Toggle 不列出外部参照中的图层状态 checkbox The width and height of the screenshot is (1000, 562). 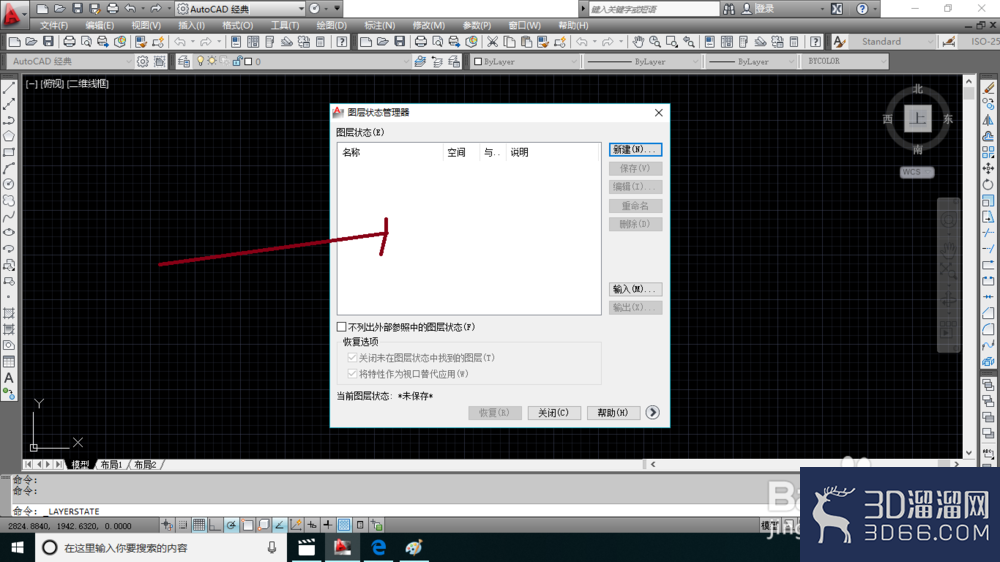click(342, 327)
